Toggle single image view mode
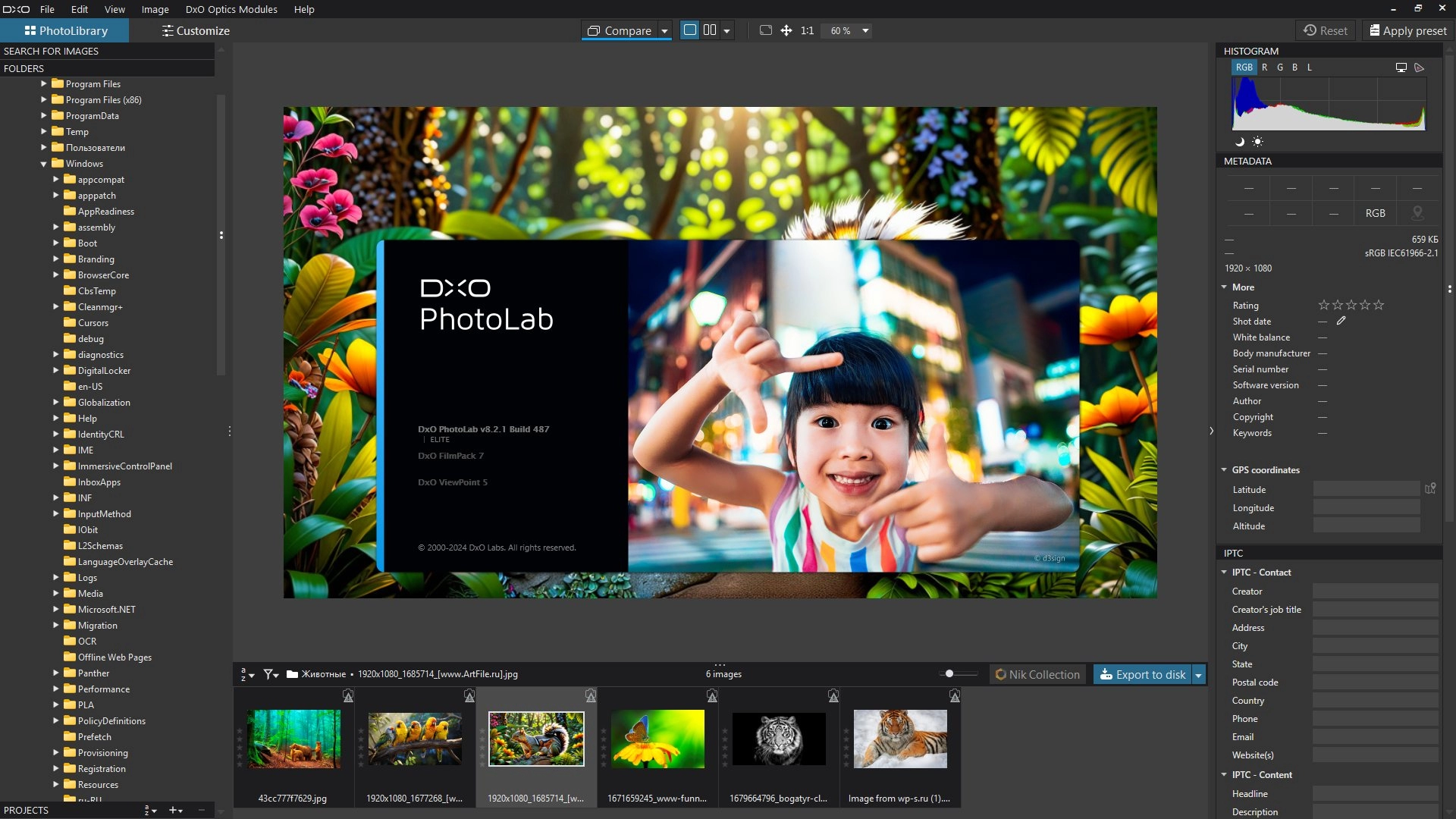 [689, 30]
